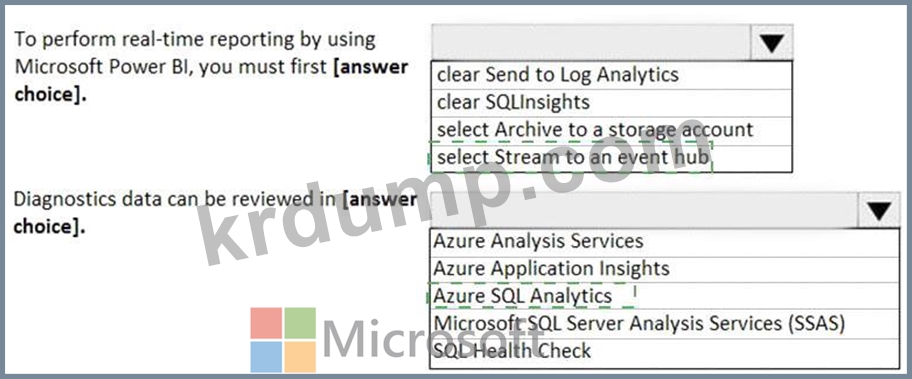Choose Azure Analysis Services option

click(x=664, y=242)
